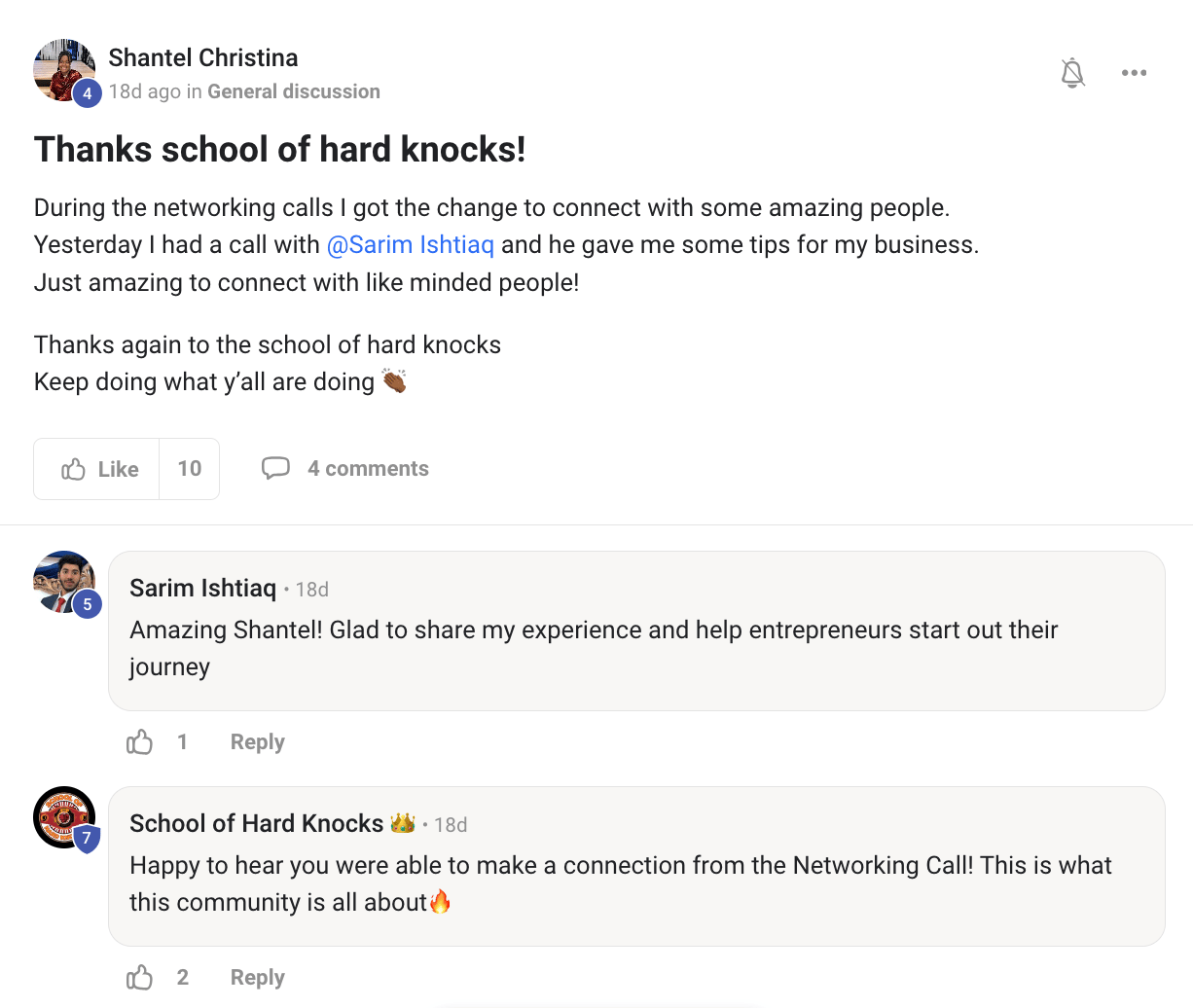Open the @Sarim Ishtiaq mention link
This screenshot has height=1008, width=1193.
[411, 244]
